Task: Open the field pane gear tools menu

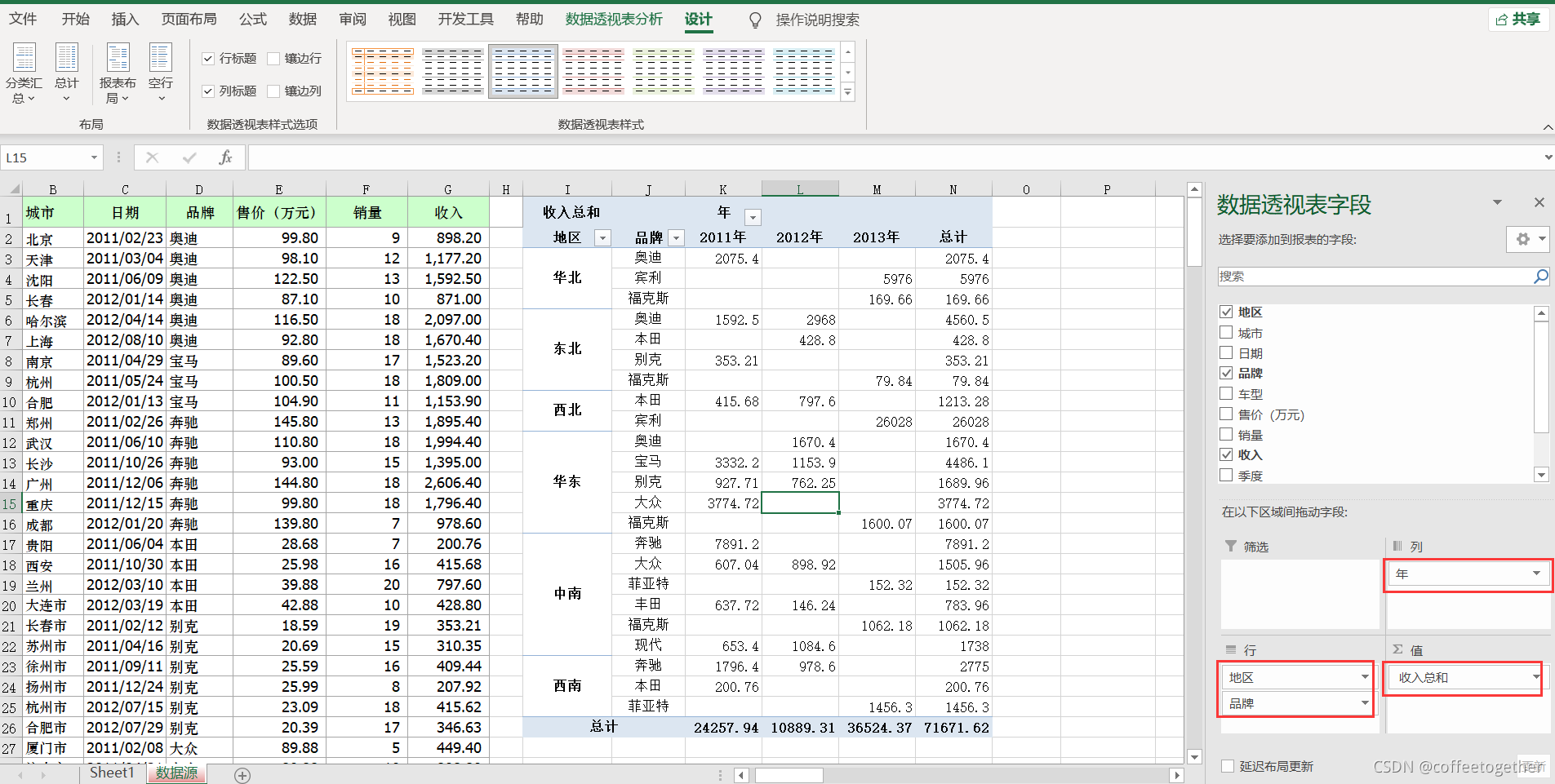Action: click(x=1527, y=239)
